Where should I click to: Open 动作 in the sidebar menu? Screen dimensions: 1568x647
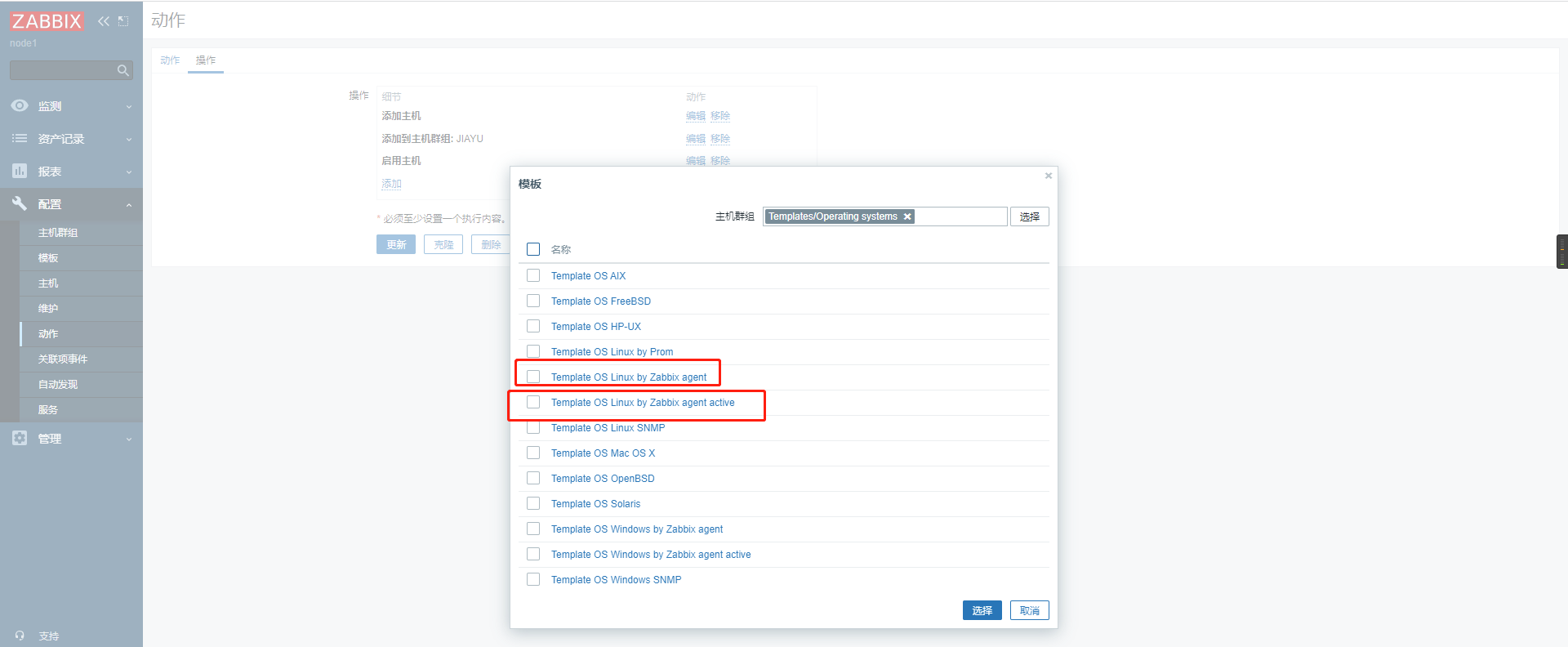(x=48, y=334)
